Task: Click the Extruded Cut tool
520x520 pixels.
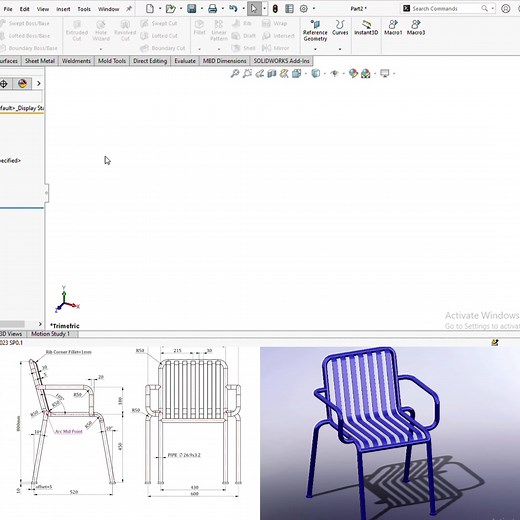Action: (x=77, y=31)
